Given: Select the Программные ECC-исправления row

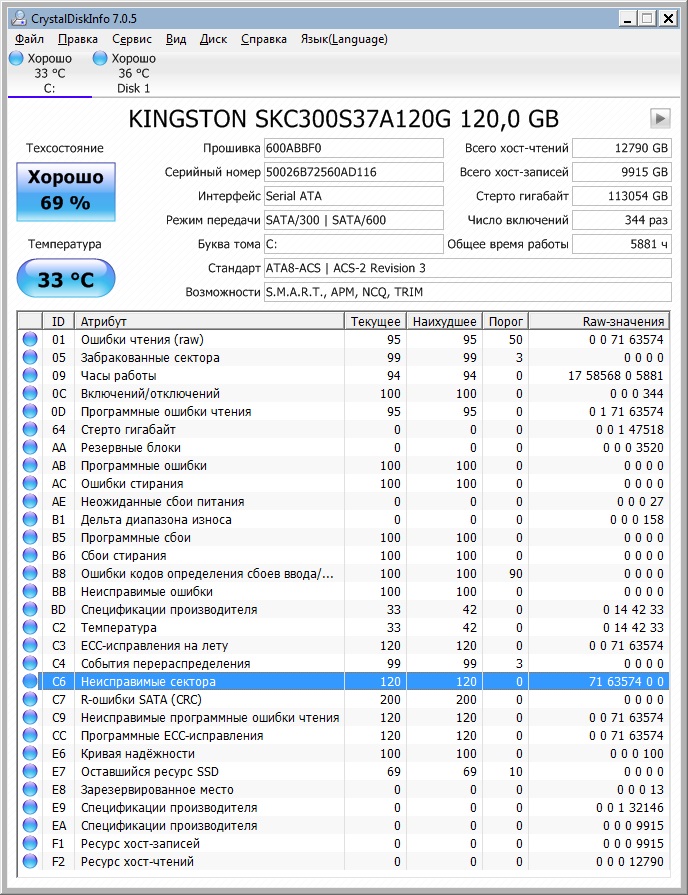Looking at the screenshot, I should (x=343, y=735).
